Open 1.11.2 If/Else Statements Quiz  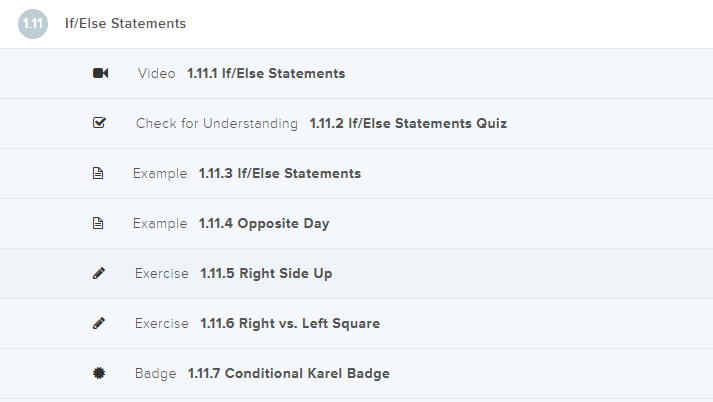click(408, 124)
